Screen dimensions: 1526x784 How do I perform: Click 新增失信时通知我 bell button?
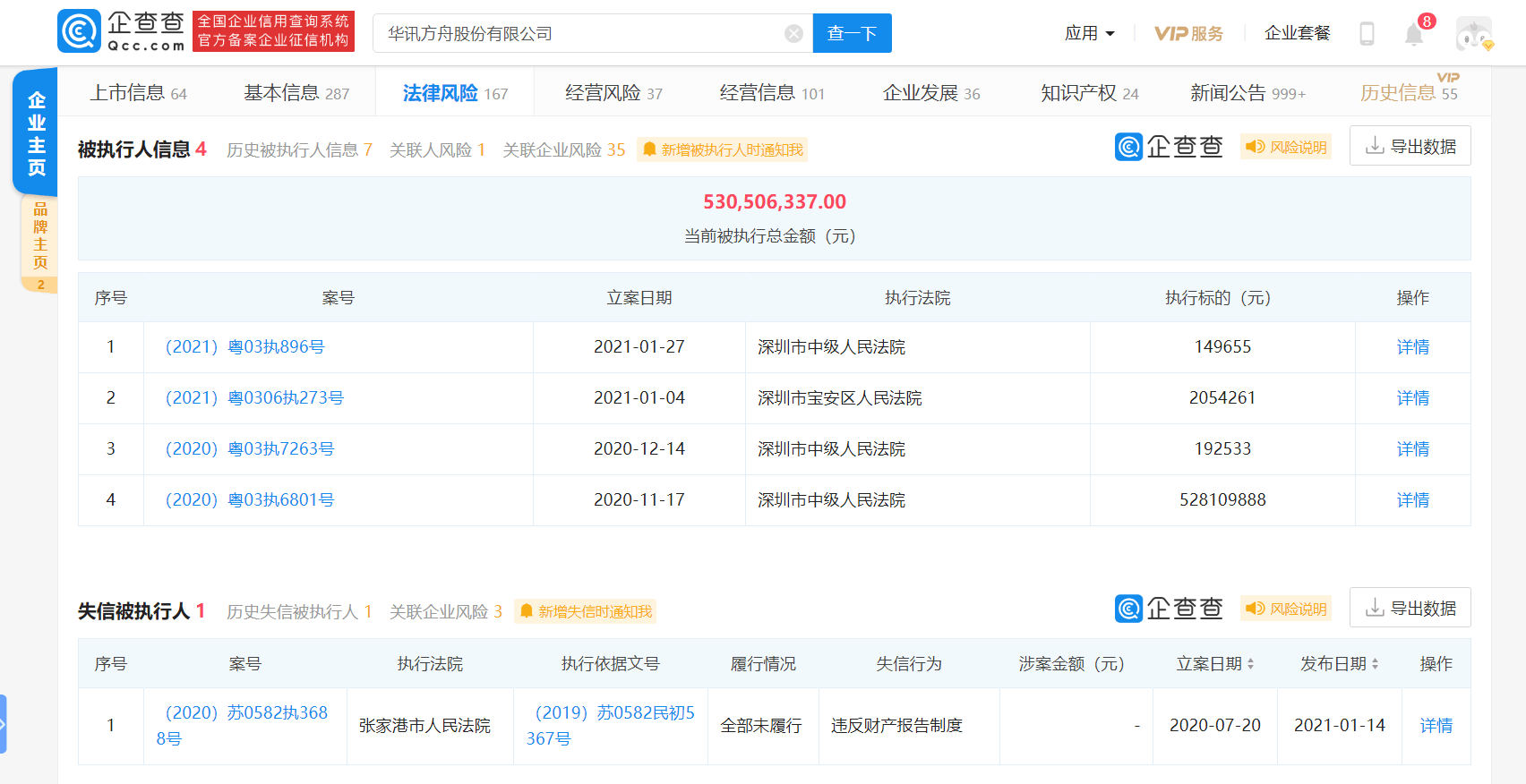[x=586, y=611]
